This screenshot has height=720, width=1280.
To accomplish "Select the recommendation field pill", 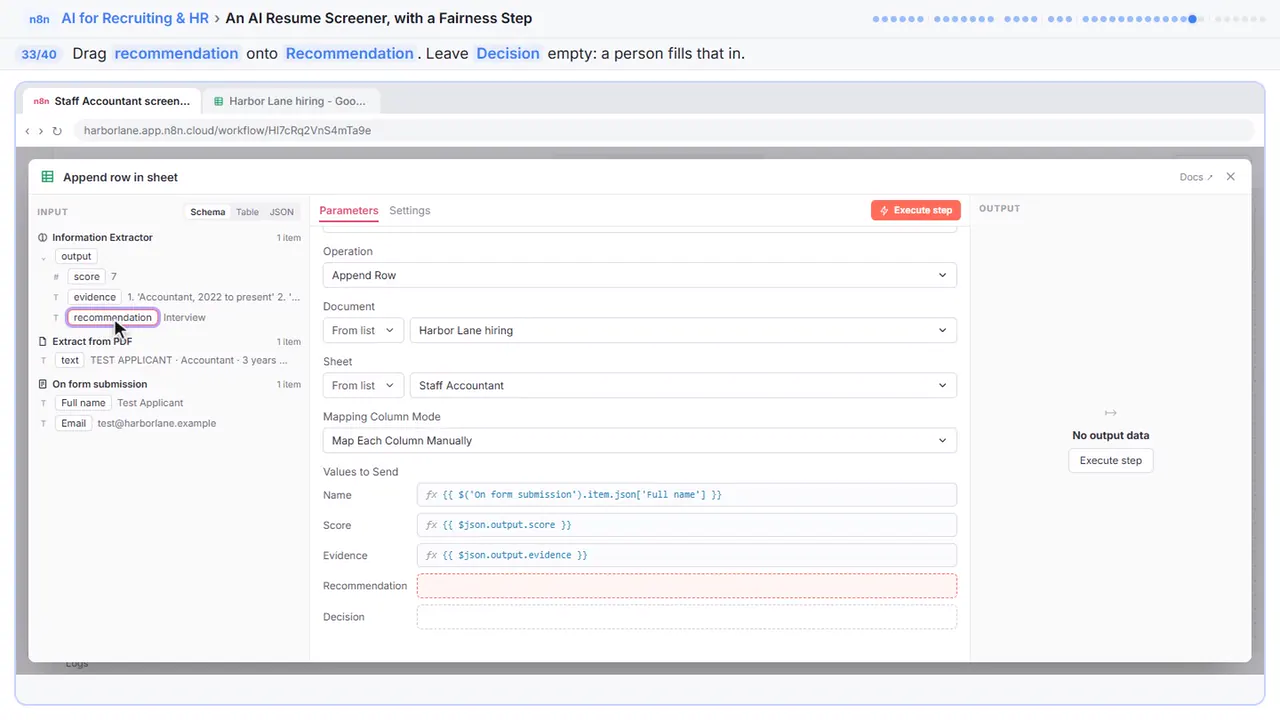I will (x=113, y=318).
